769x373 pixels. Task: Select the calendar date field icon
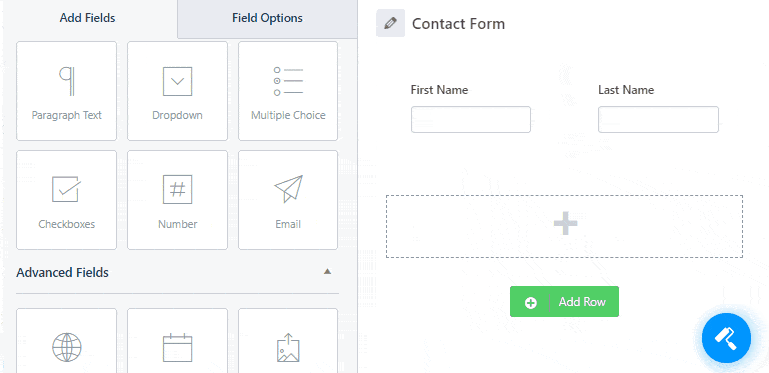177,348
